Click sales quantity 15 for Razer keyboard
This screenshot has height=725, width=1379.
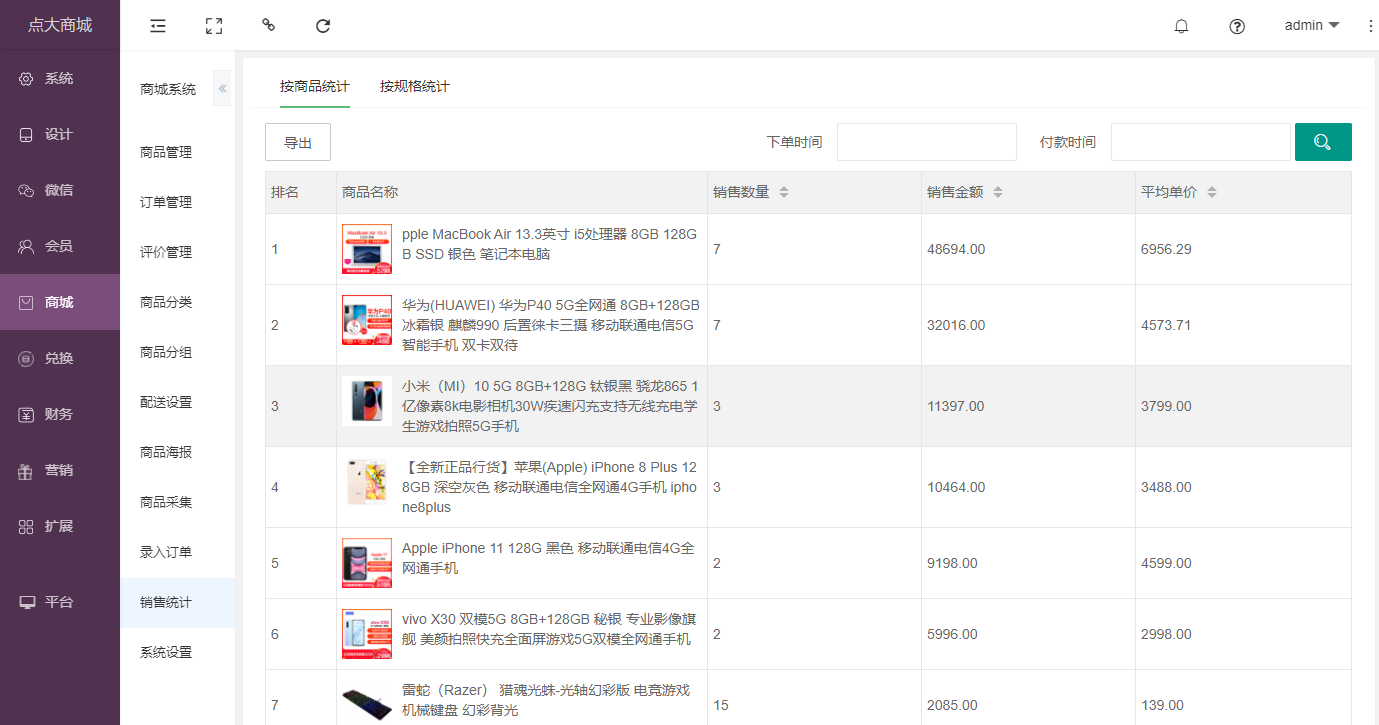click(721, 705)
